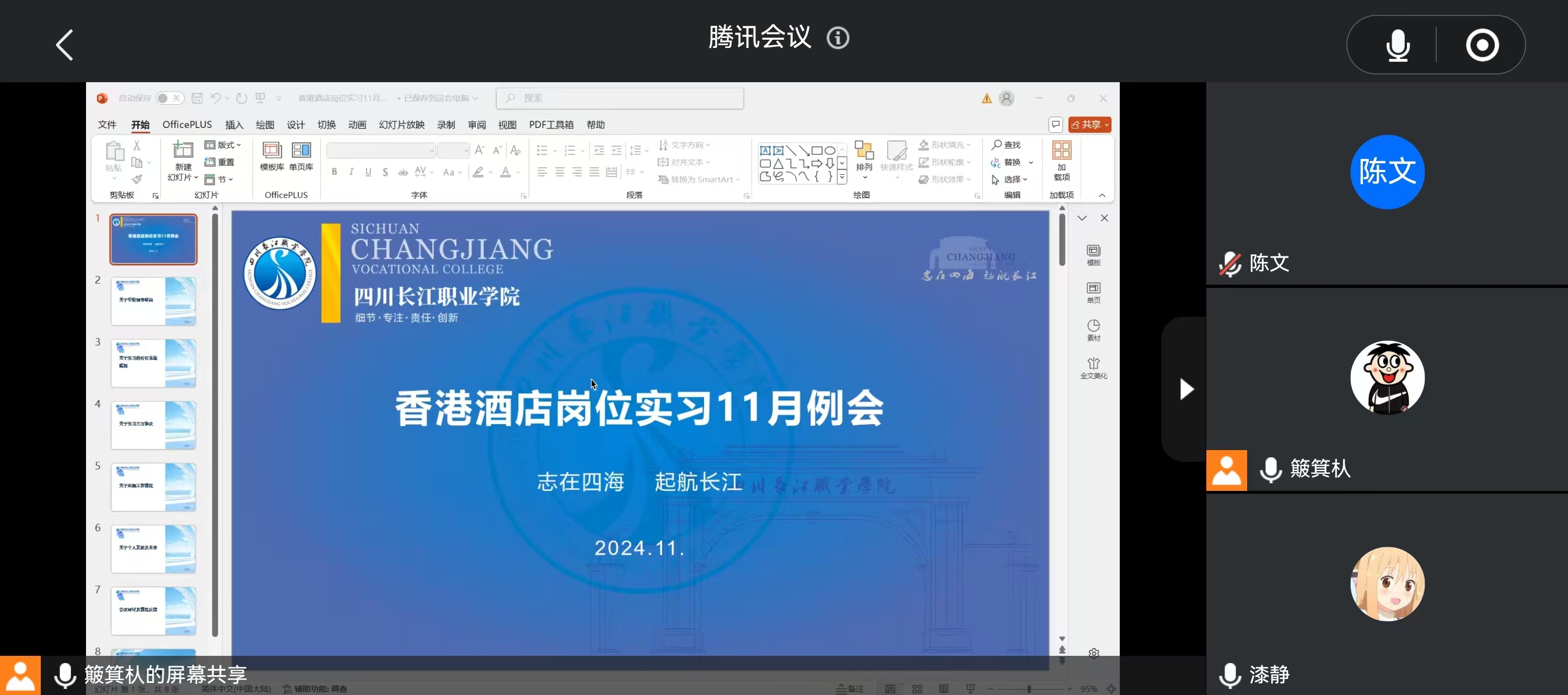Click the 查找 find button

click(x=1006, y=145)
